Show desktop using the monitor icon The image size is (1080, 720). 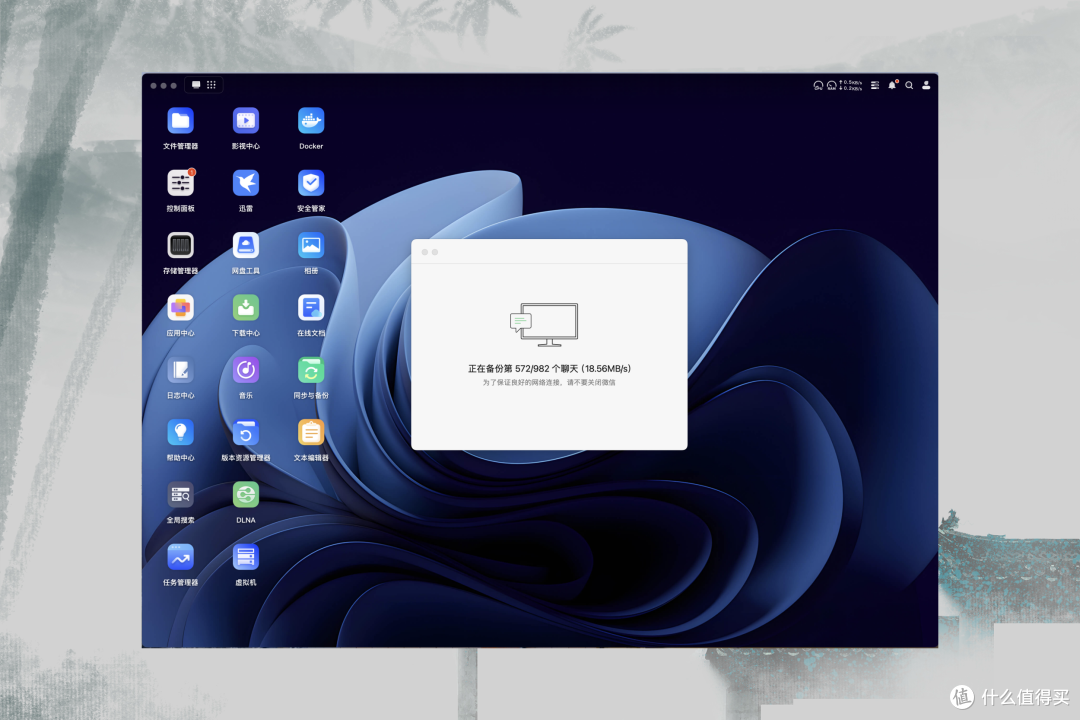(196, 85)
